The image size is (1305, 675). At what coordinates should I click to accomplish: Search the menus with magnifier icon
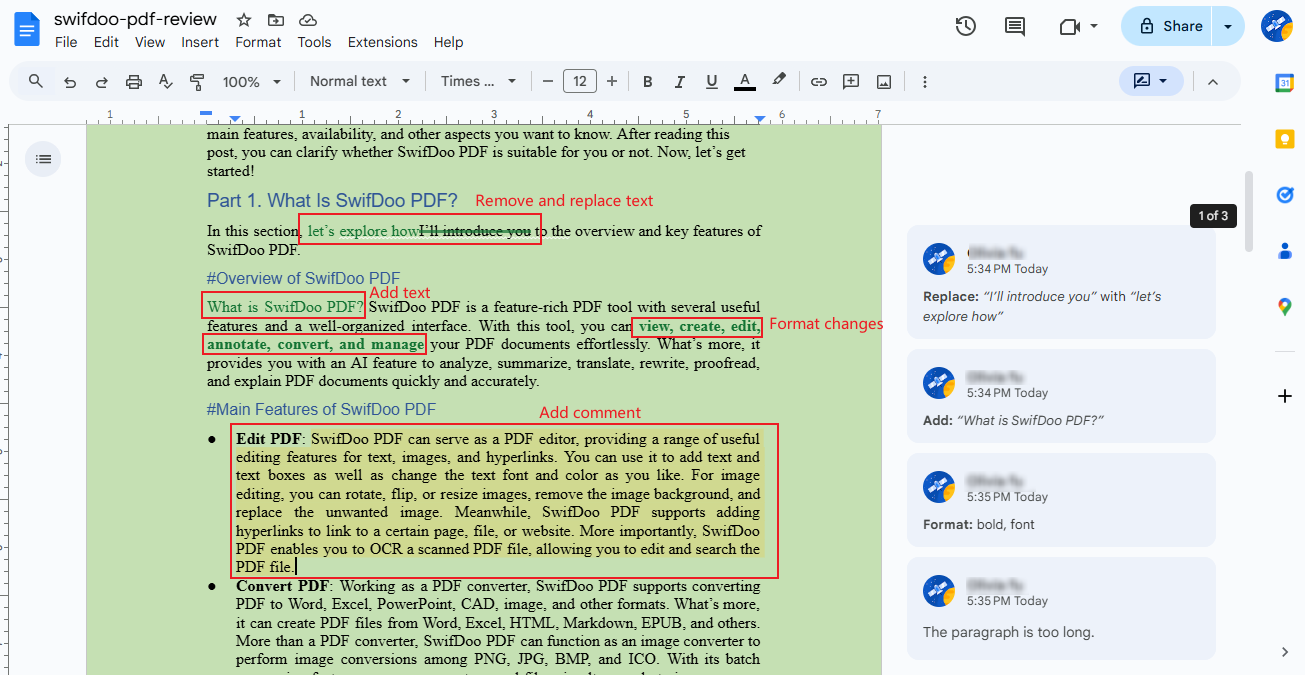coord(36,81)
